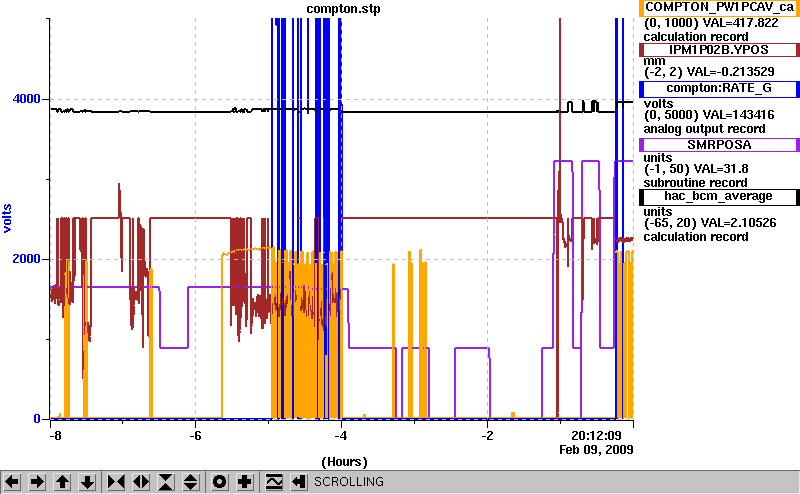The width and height of the screenshot is (800, 494).
Task: Click the SCROLLING status label
Action: [349, 482]
